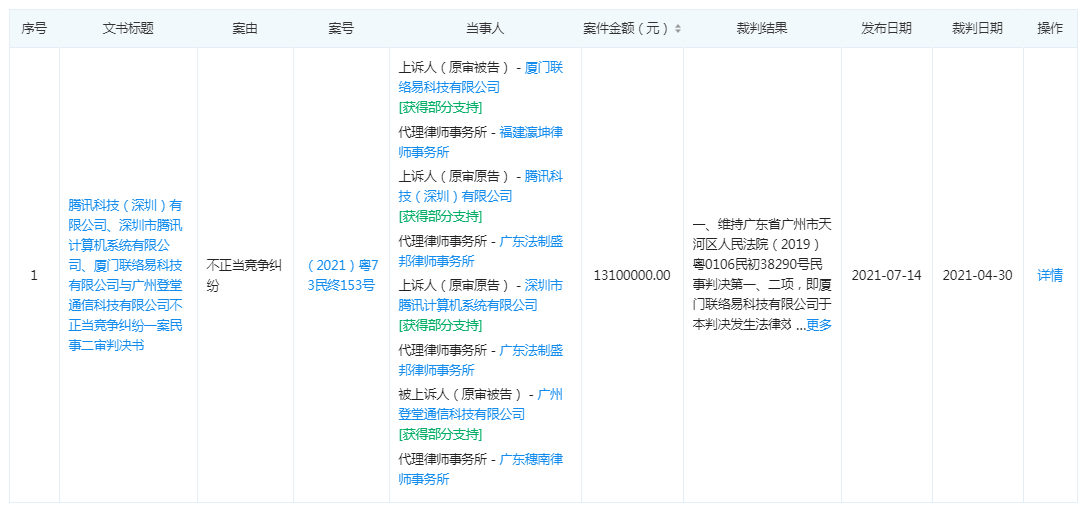Select the 发布日期 column header
The width and height of the screenshot is (1079, 513).
click(886, 29)
